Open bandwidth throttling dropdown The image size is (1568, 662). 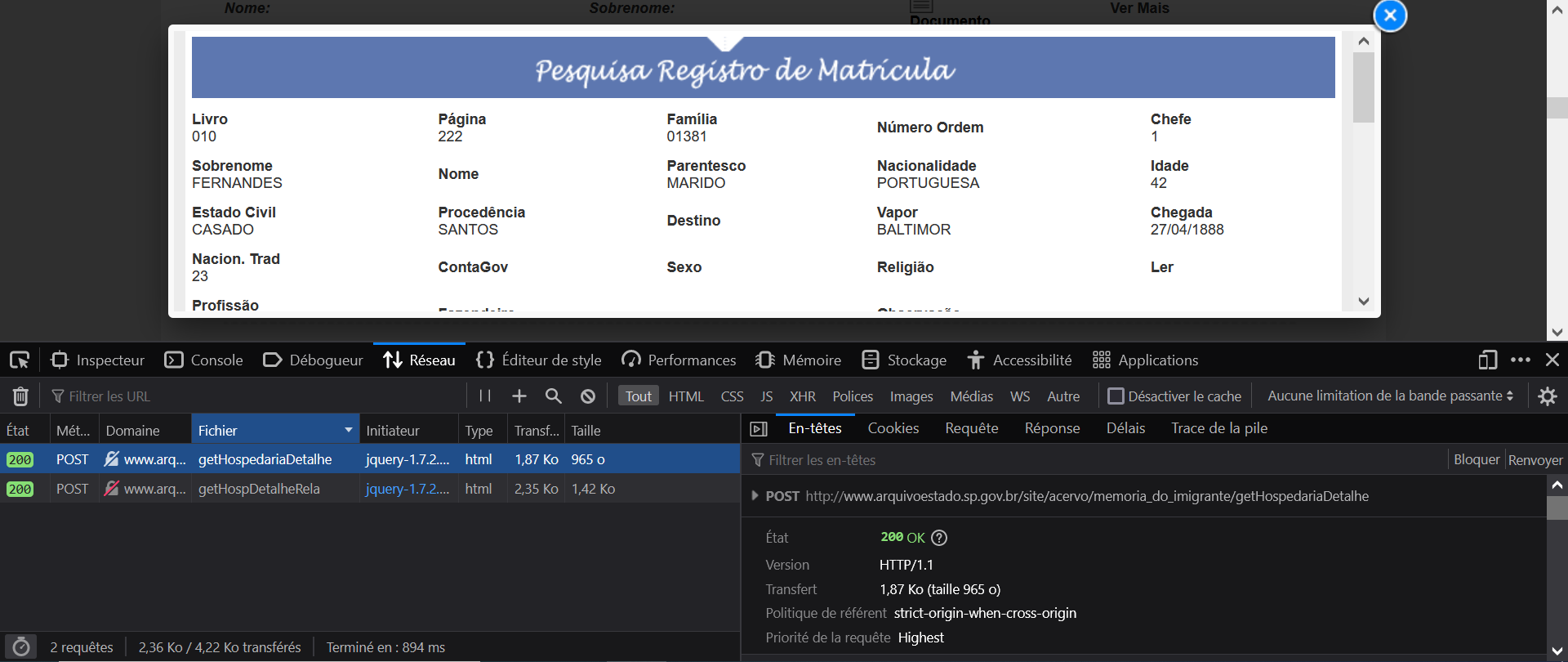[1390, 396]
